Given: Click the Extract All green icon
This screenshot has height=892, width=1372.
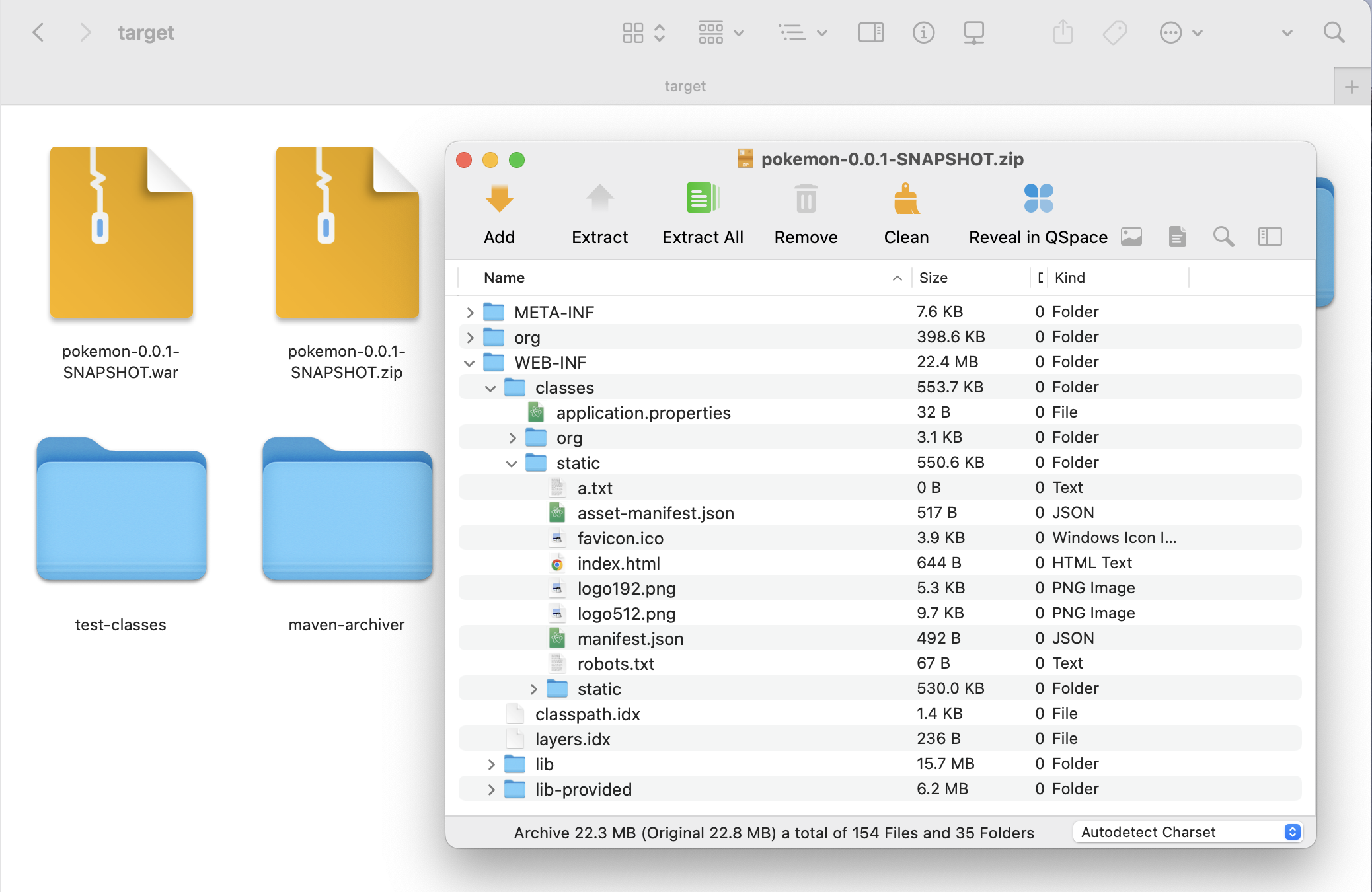Looking at the screenshot, I should (x=703, y=199).
